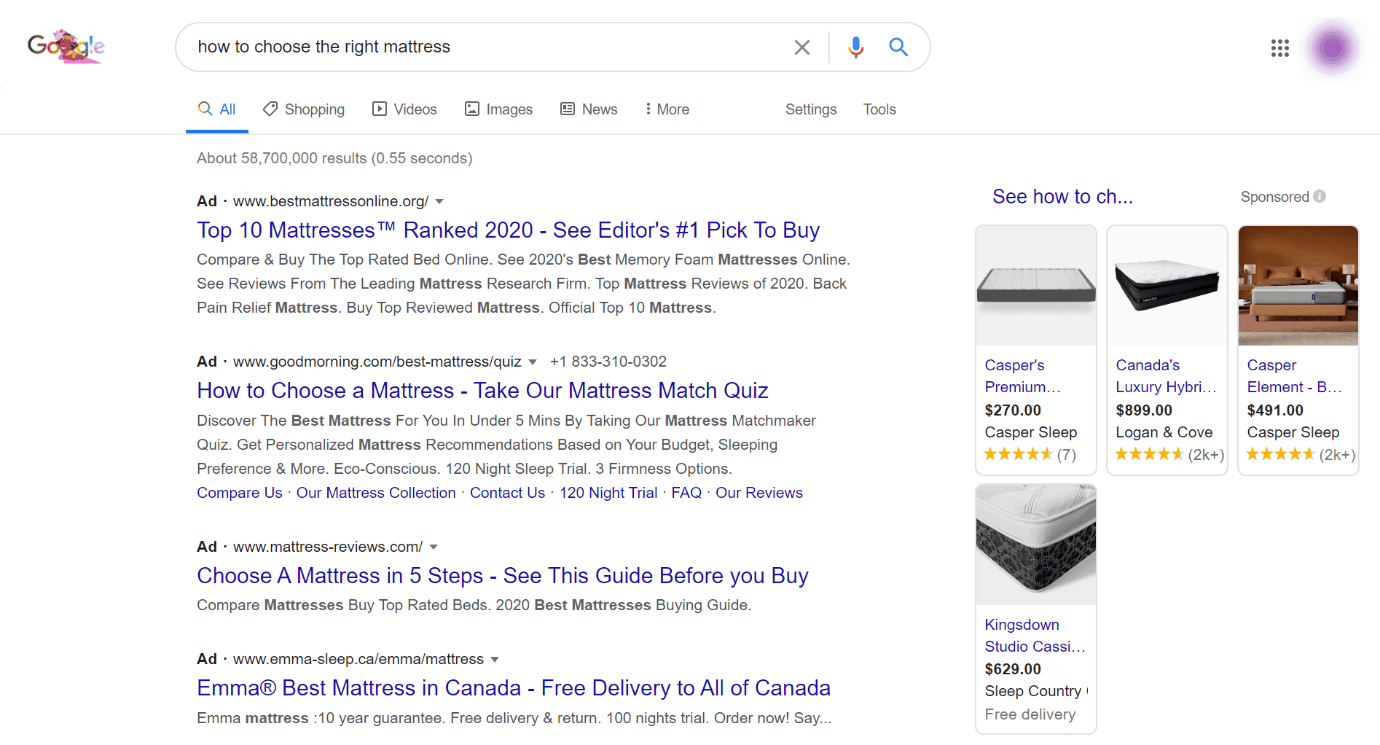Click Casper Element mattress image

1298,286
